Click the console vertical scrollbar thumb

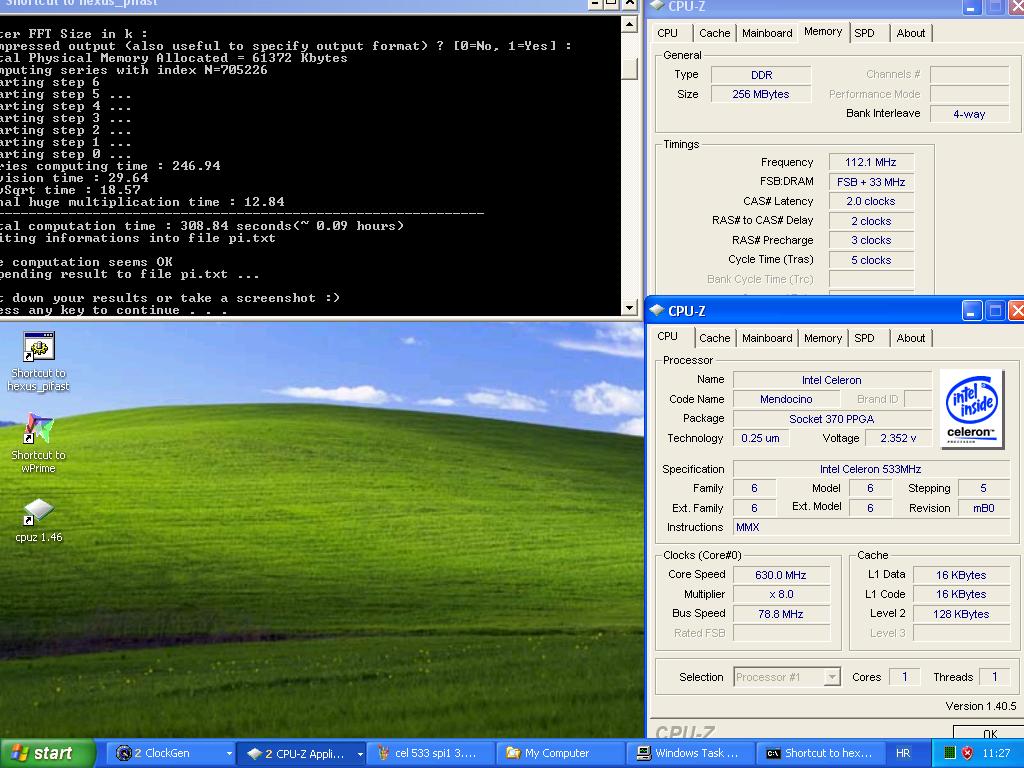pyautogui.click(x=629, y=69)
